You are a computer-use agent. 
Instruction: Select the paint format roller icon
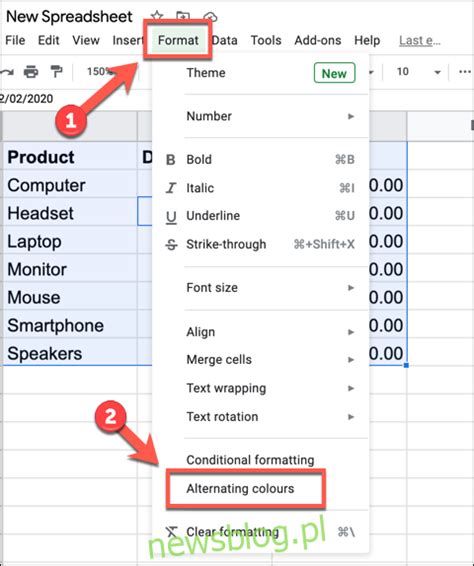point(56,71)
